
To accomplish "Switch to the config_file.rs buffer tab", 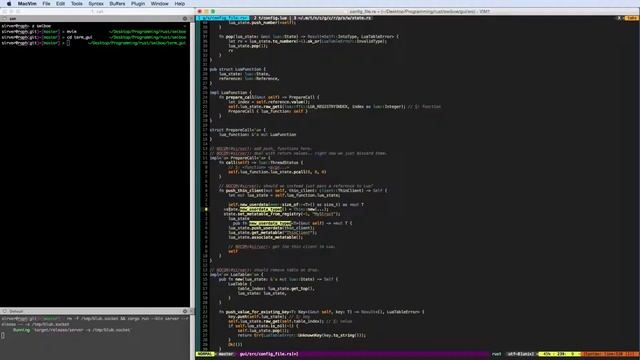I will point(223,18).
